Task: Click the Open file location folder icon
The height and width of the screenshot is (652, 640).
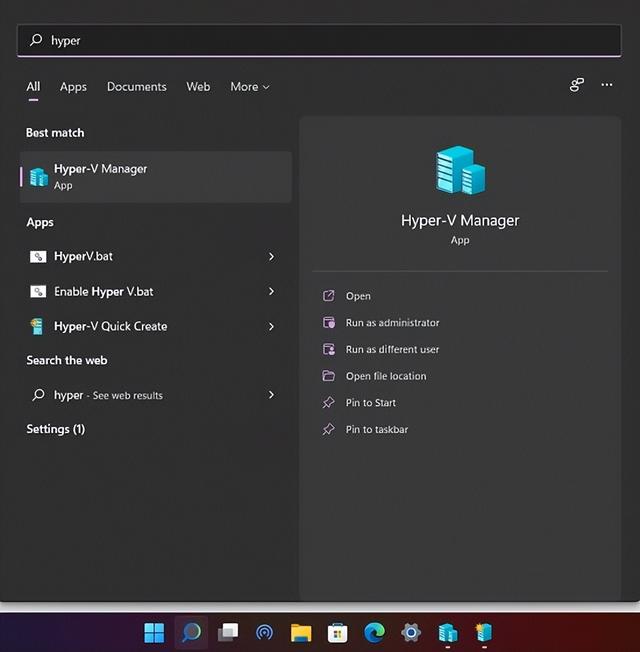Action: tap(329, 375)
